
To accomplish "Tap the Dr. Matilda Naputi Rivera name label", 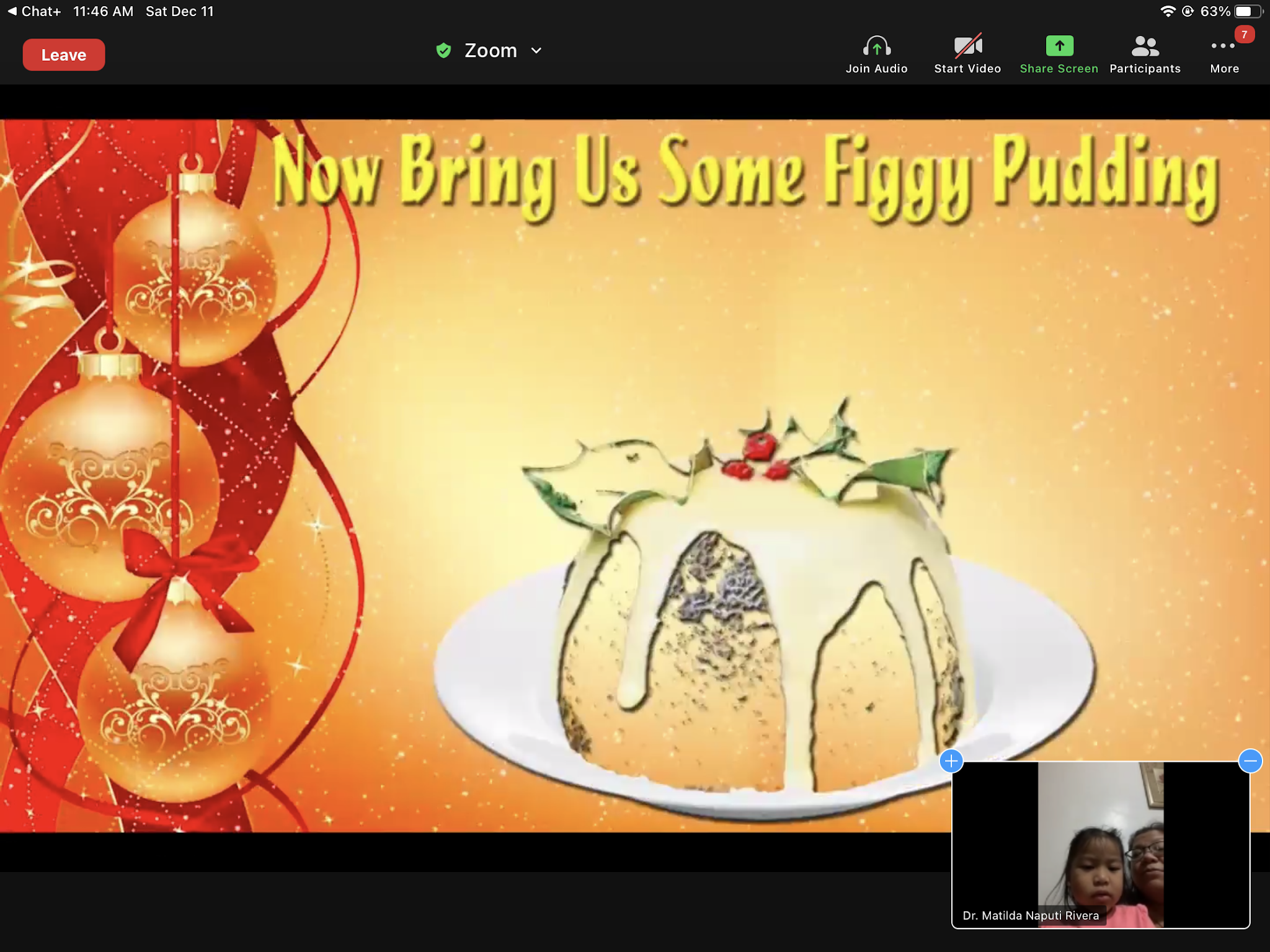I will pyautogui.click(x=1031, y=915).
